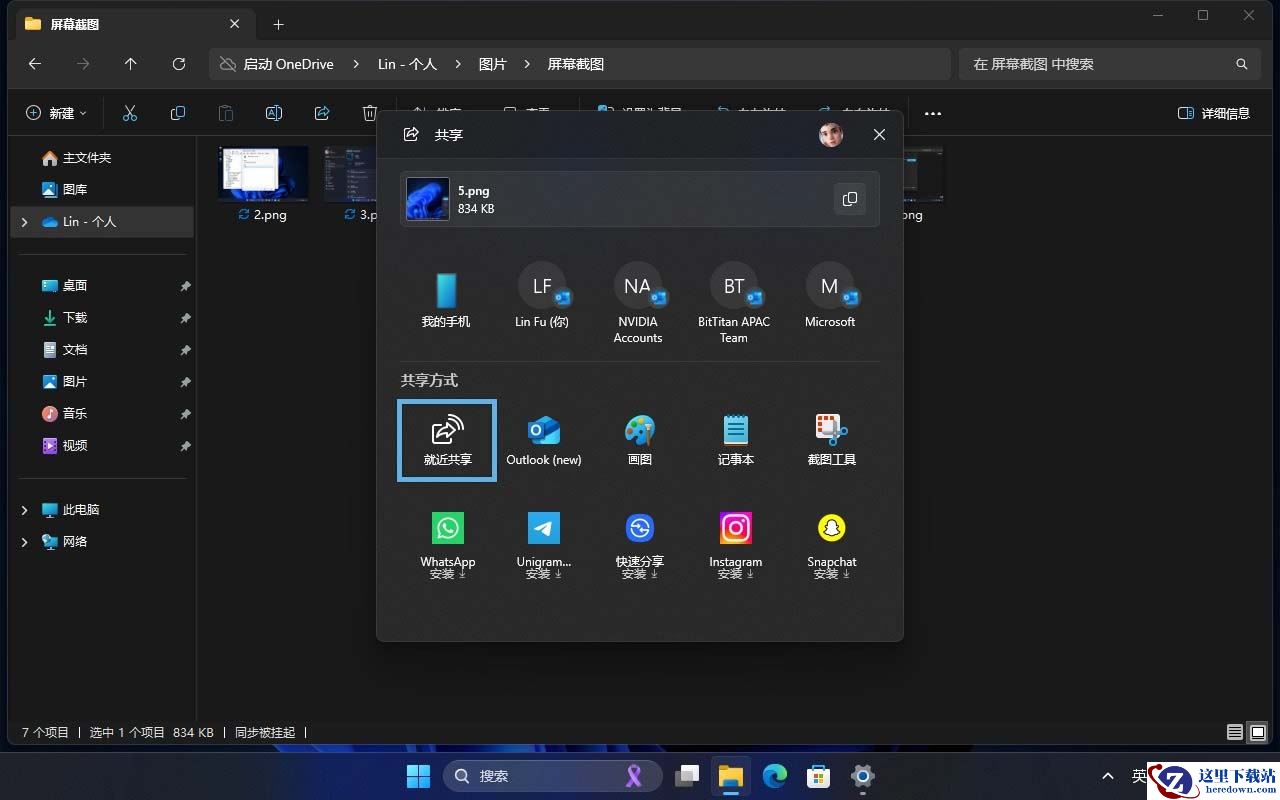This screenshot has height=800, width=1280.
Task: Share with Microsoft contact
Action: click(830, 296)
